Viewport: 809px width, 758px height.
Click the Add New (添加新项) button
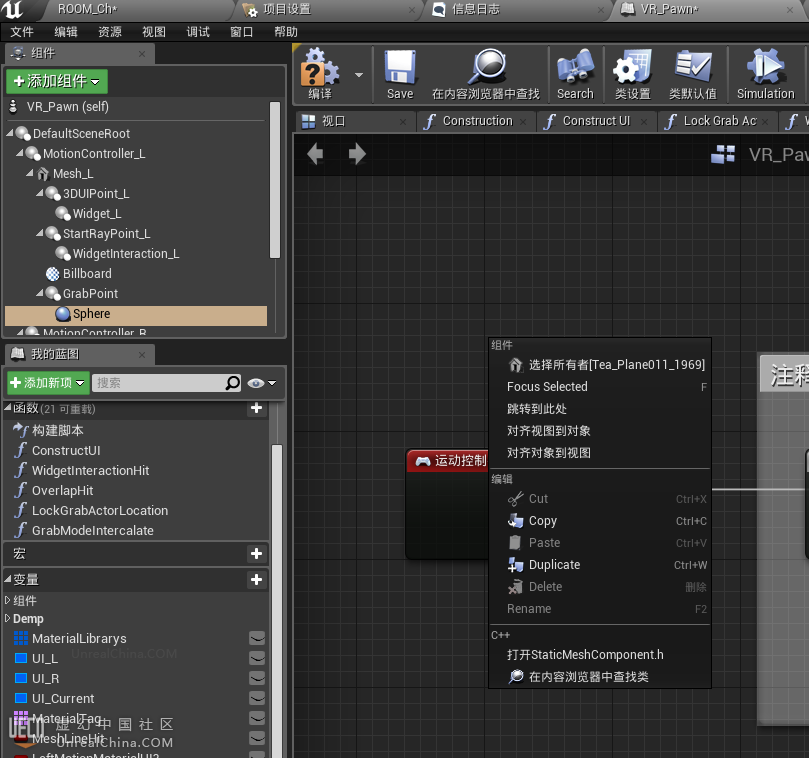tap(48, 383)
